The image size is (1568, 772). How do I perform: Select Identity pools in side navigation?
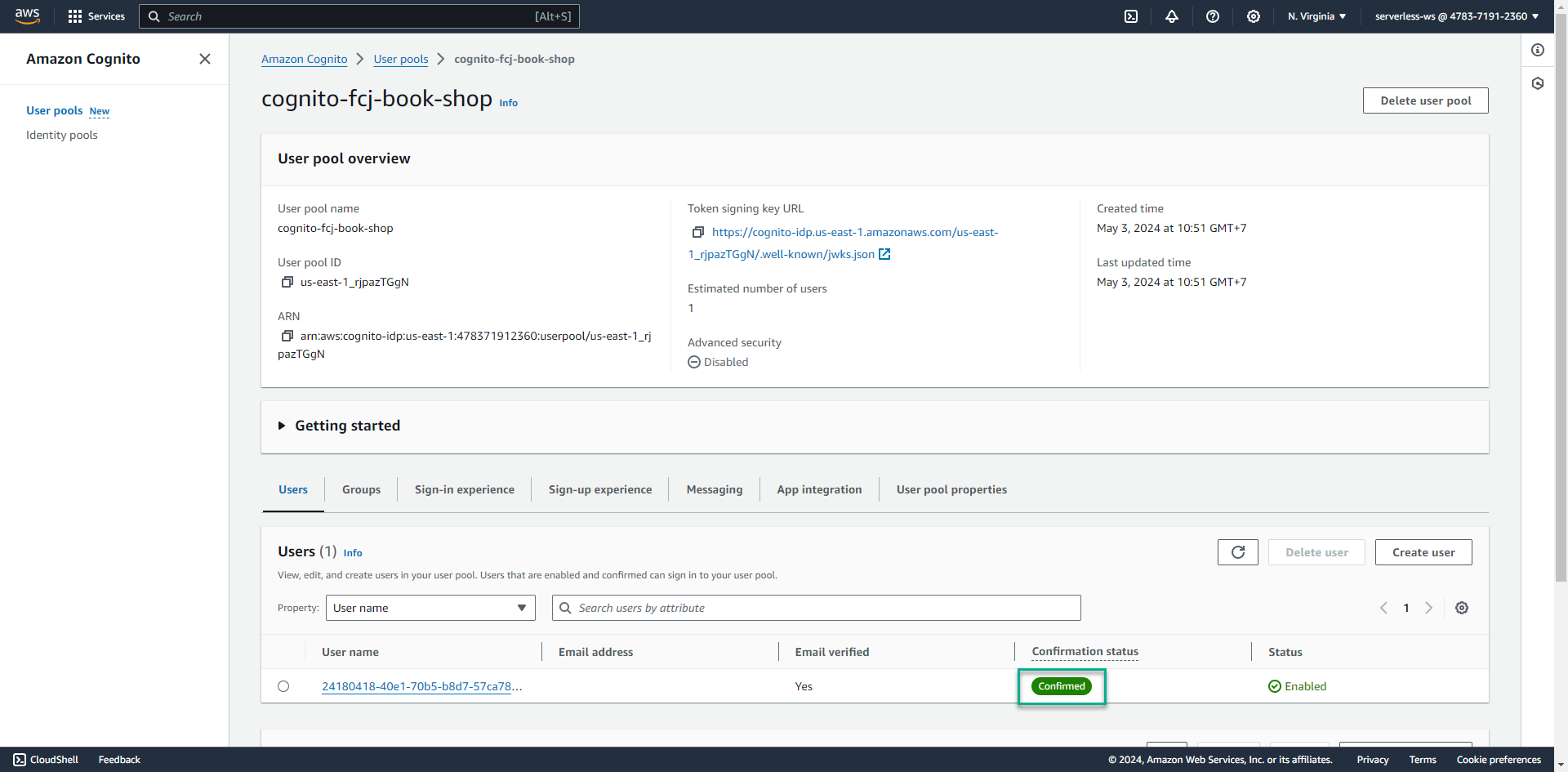click(62, 135)
